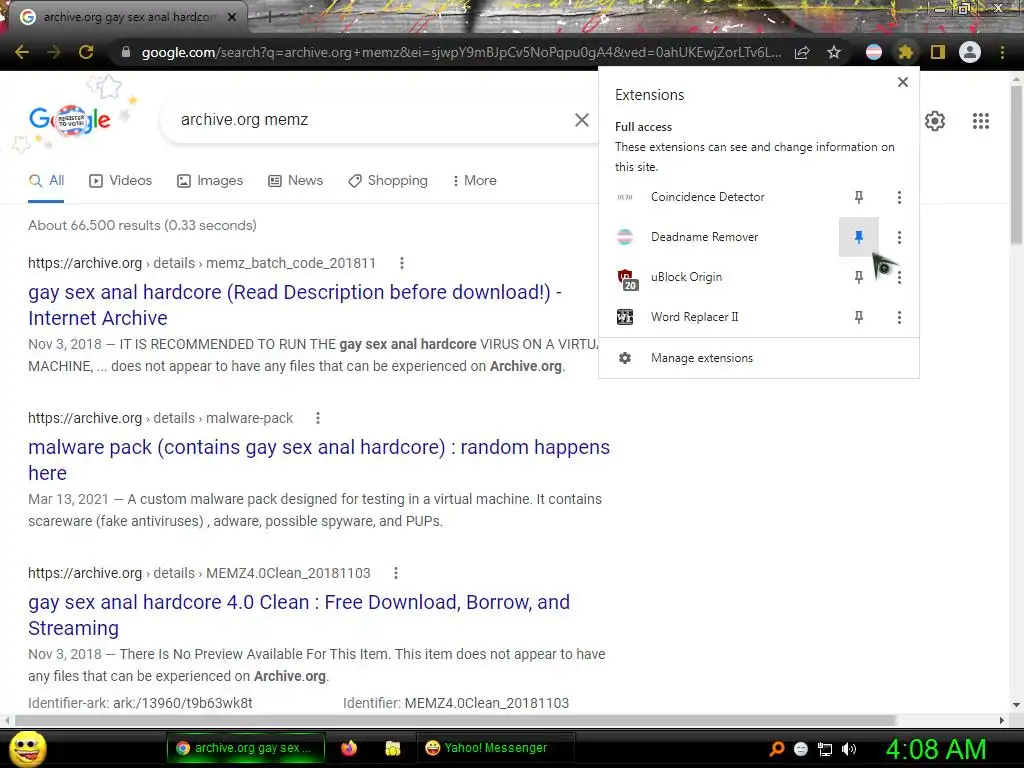Click the Word Replacer II icon
Screen dimensions: 1024x768
[x=625, y=317]
